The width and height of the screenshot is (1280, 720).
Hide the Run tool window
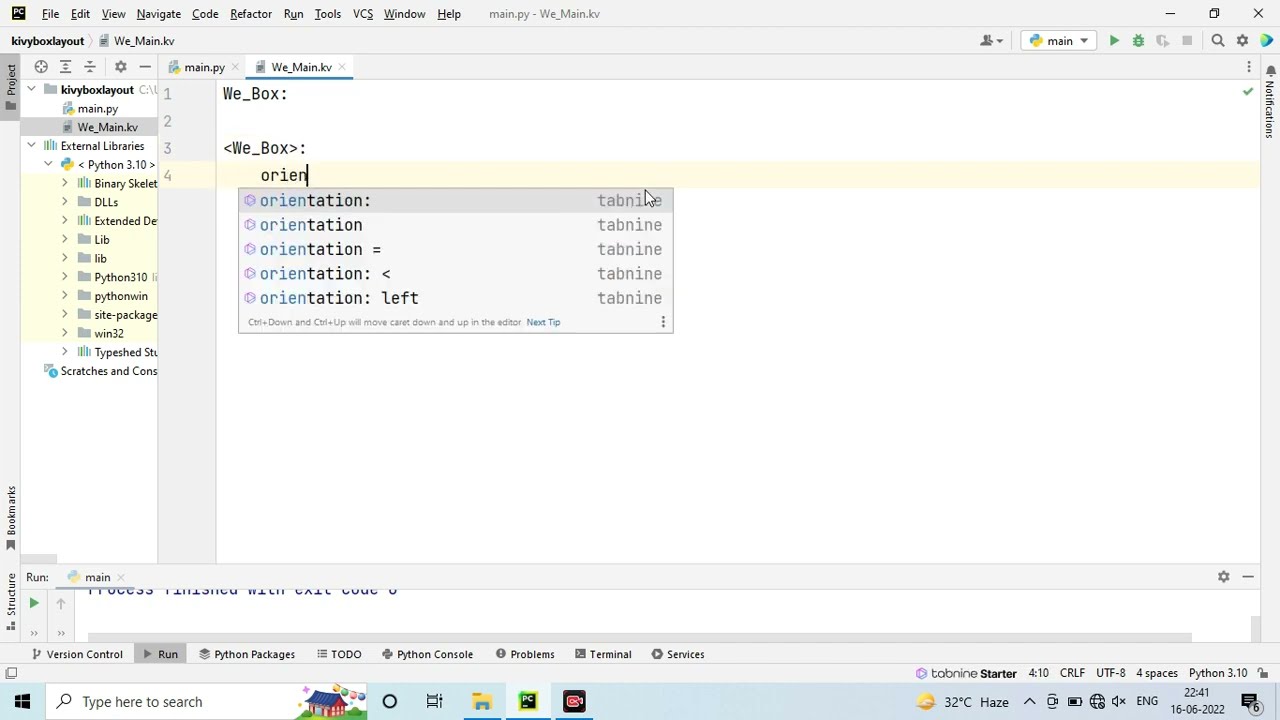(x=1248, y=577)
